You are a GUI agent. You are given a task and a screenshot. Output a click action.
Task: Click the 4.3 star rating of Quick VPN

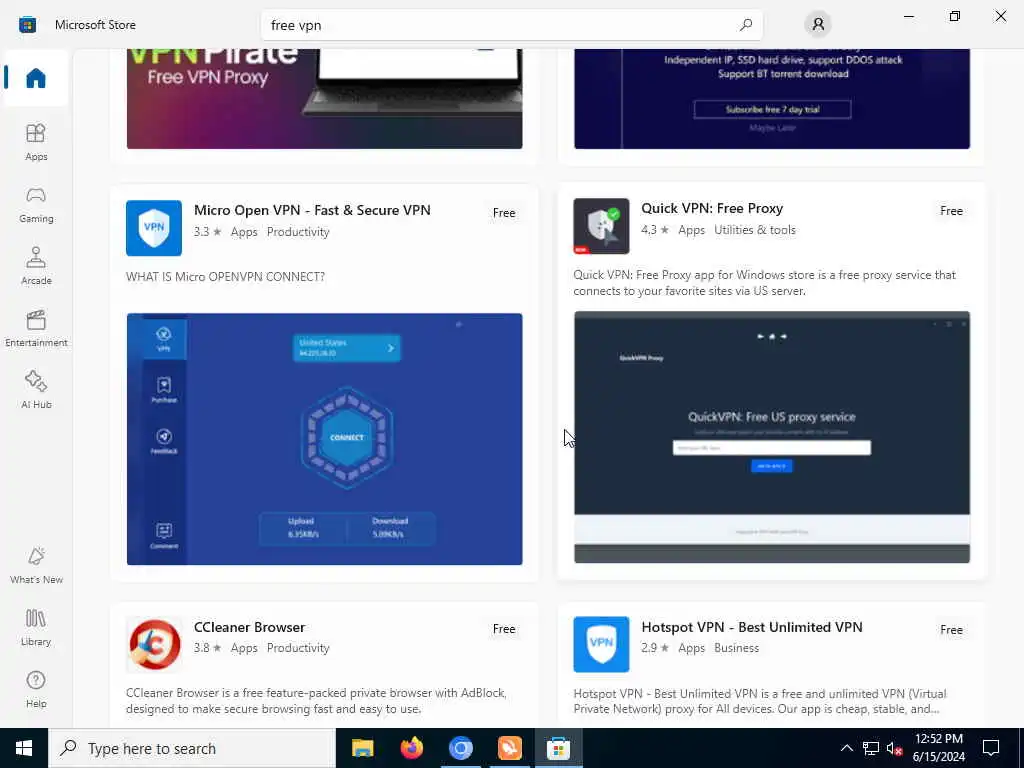pos(655,230)
